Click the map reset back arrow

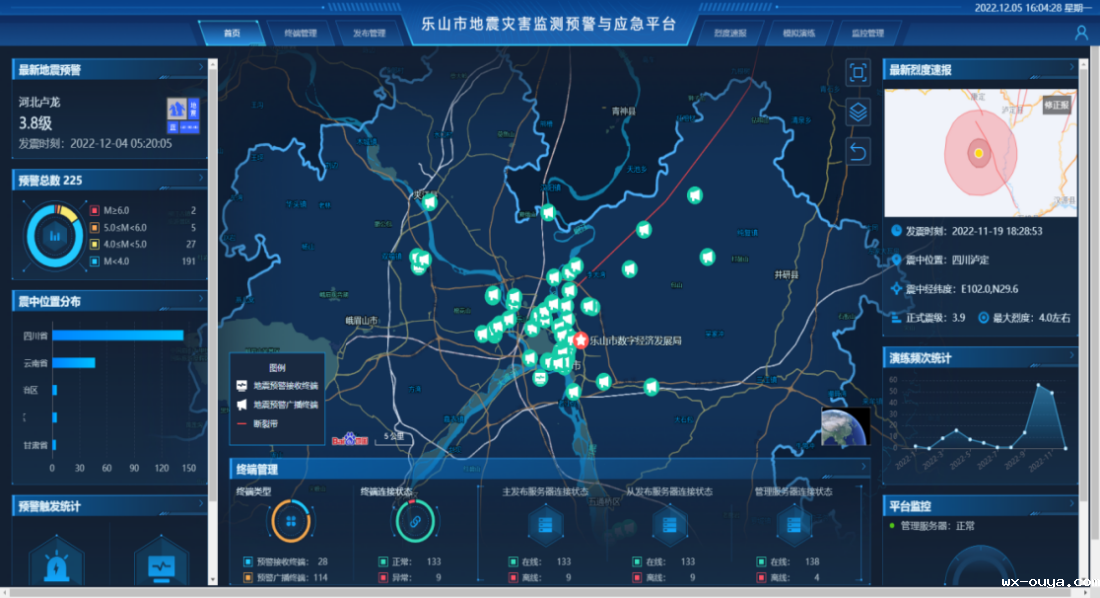point(857,151)
